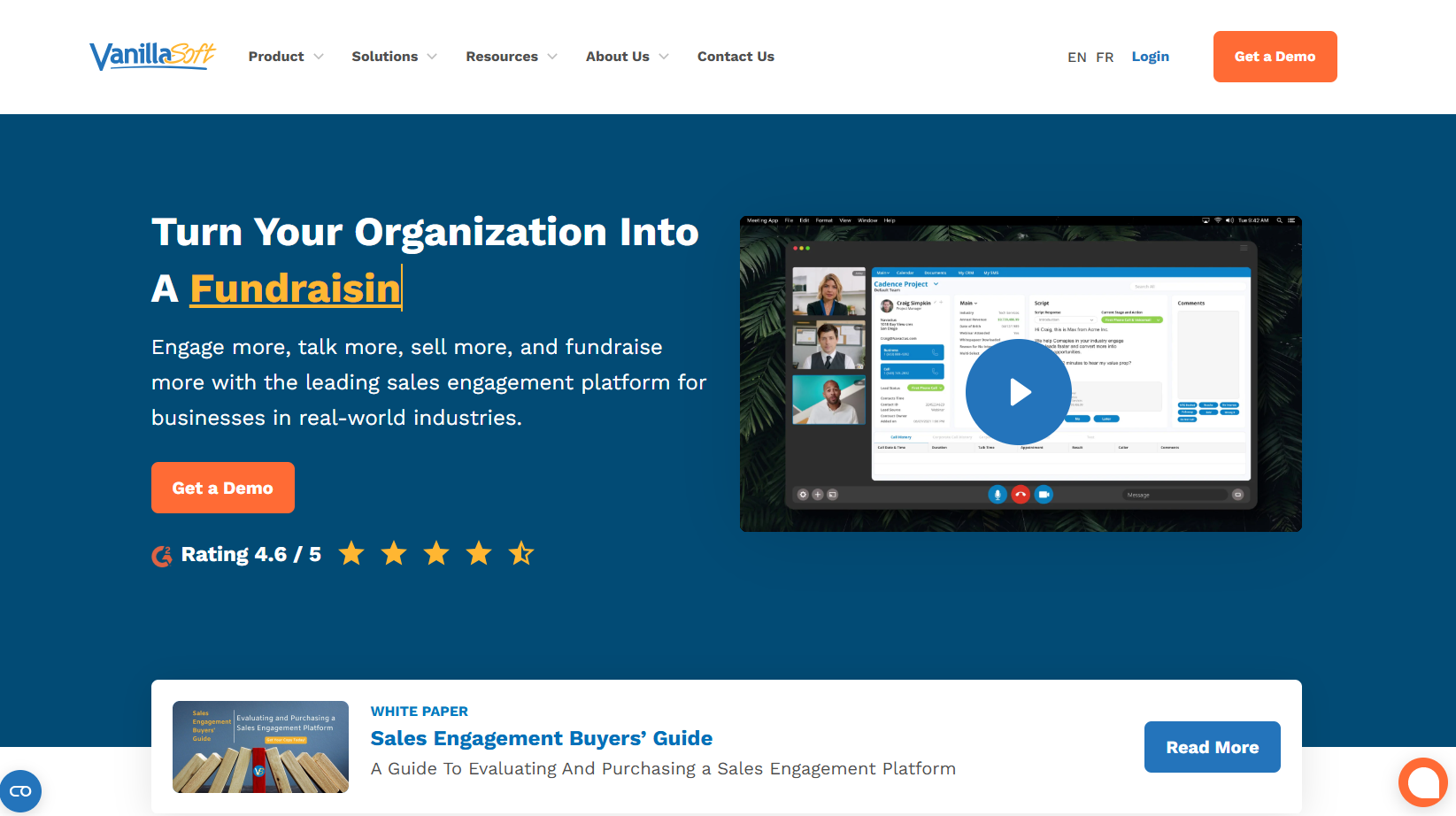This screenshot has width=1456, height=816.
Task: Open the Resources menu
Action: (x=502, y=57)
